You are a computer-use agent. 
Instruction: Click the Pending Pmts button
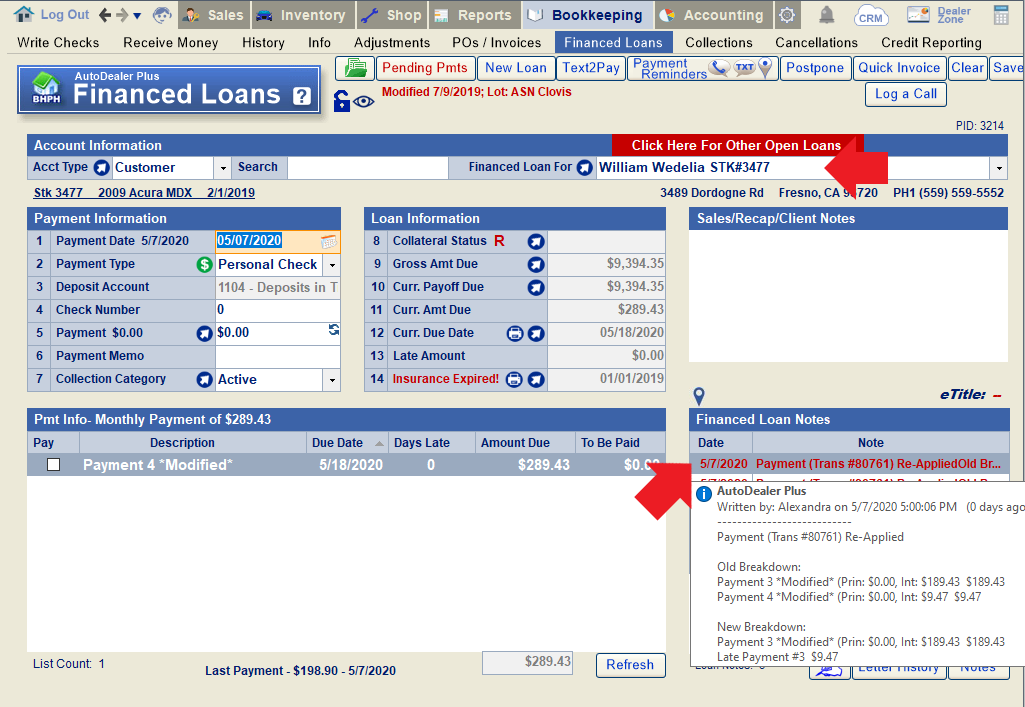(425, 68)
